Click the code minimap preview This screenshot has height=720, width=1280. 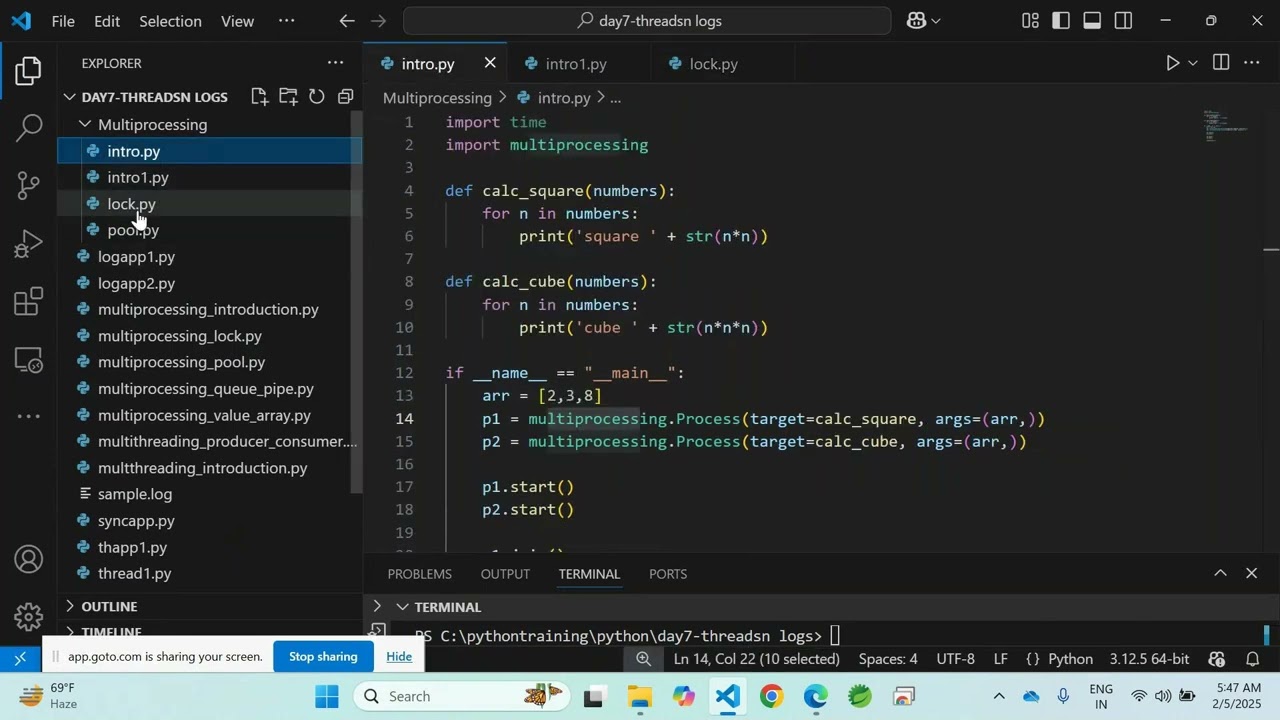1225,126
